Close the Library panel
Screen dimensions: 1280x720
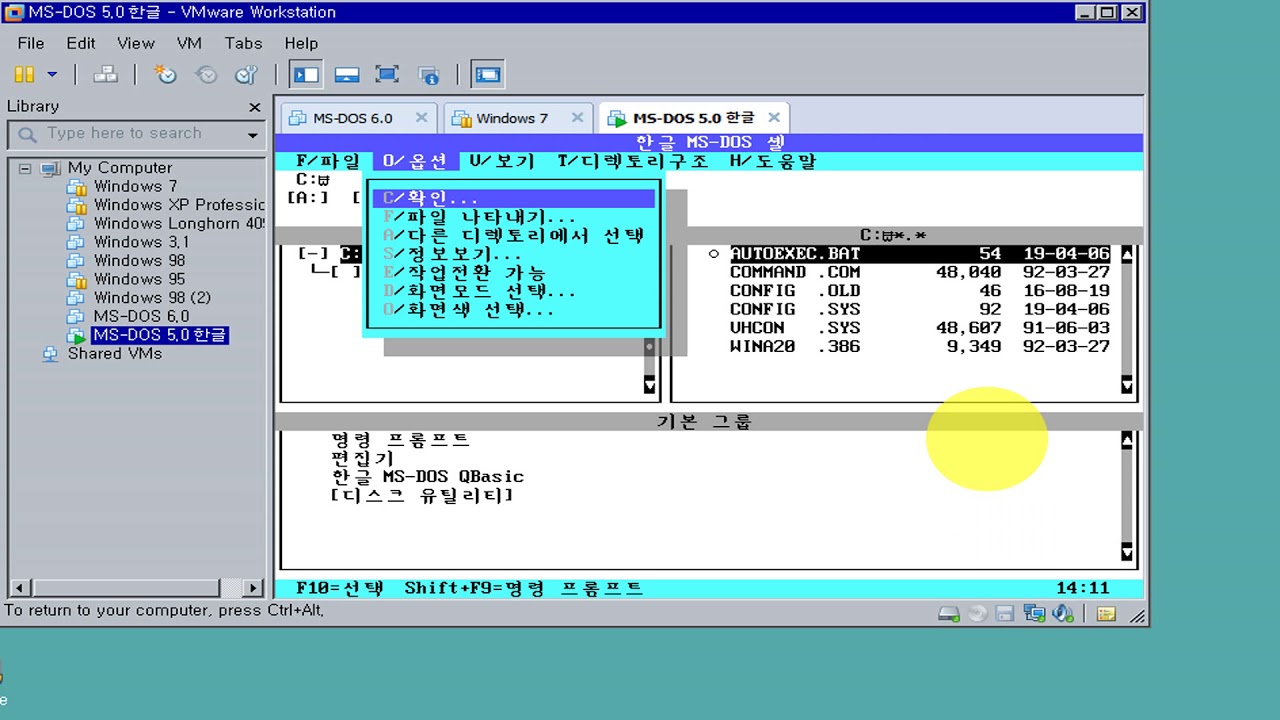click(x=255, y=107)
